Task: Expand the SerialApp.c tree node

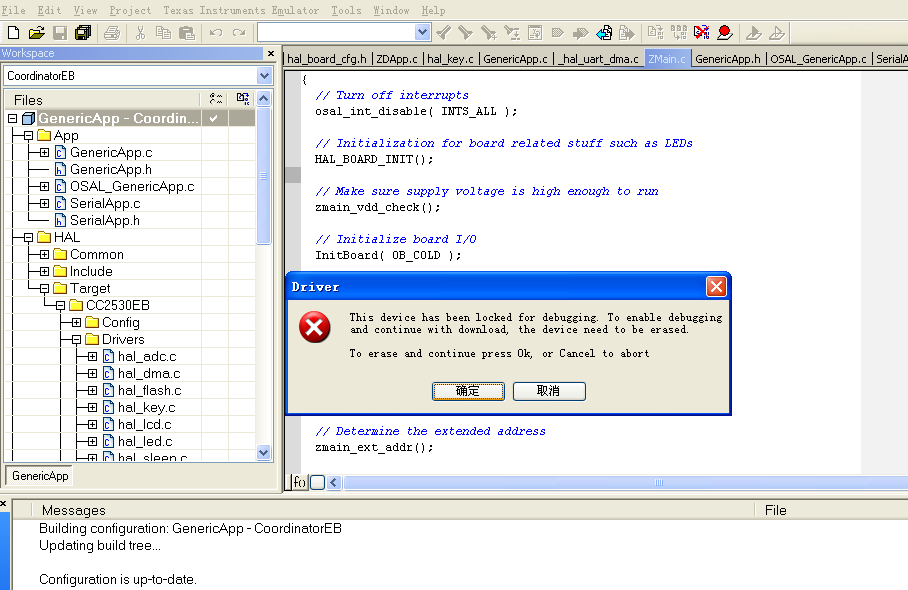Action: coord(44,203)
